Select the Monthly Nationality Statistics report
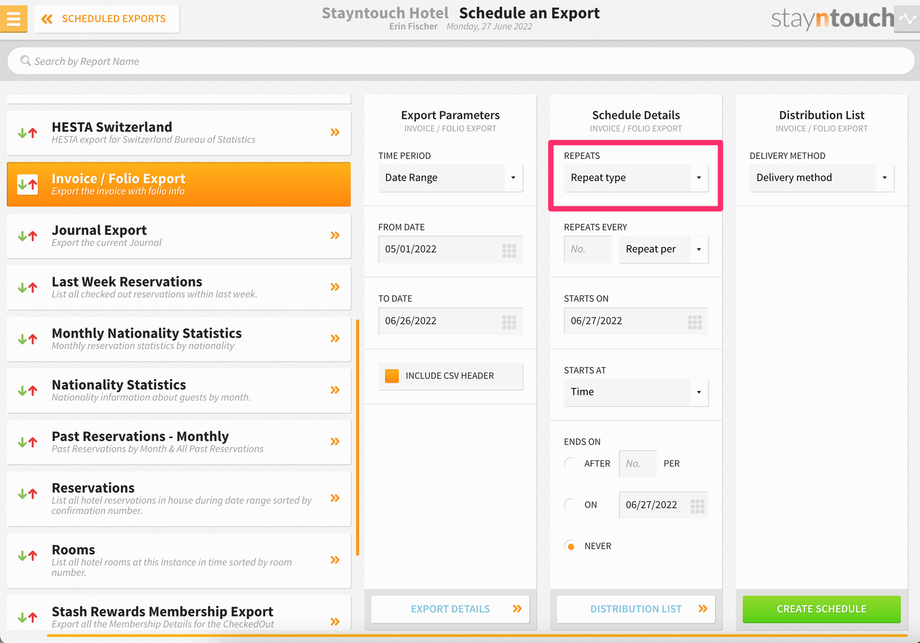The height and width of the screenshot is (643, 920). tap(179, 339)
